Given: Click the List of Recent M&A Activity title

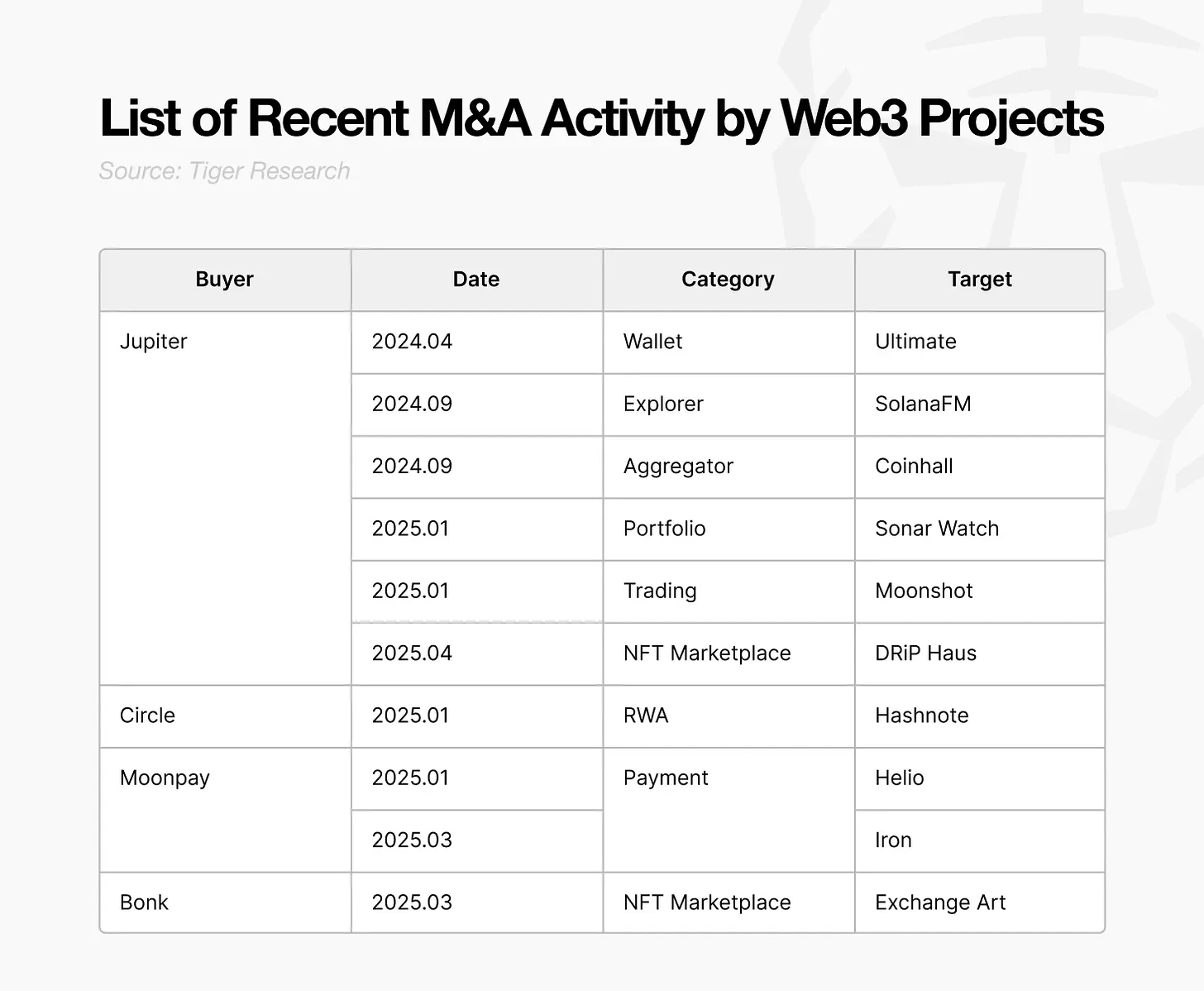Looking at the screenshot, I should click(x=601, y=117).
